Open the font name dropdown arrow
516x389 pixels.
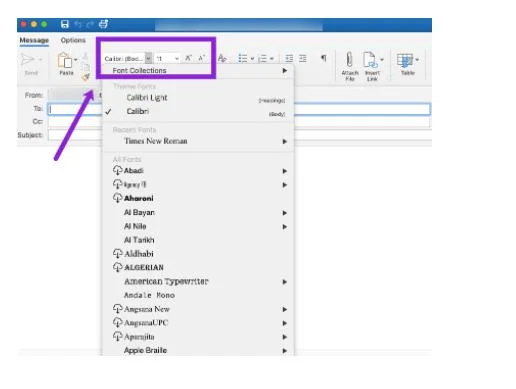[x=149, y=58]
